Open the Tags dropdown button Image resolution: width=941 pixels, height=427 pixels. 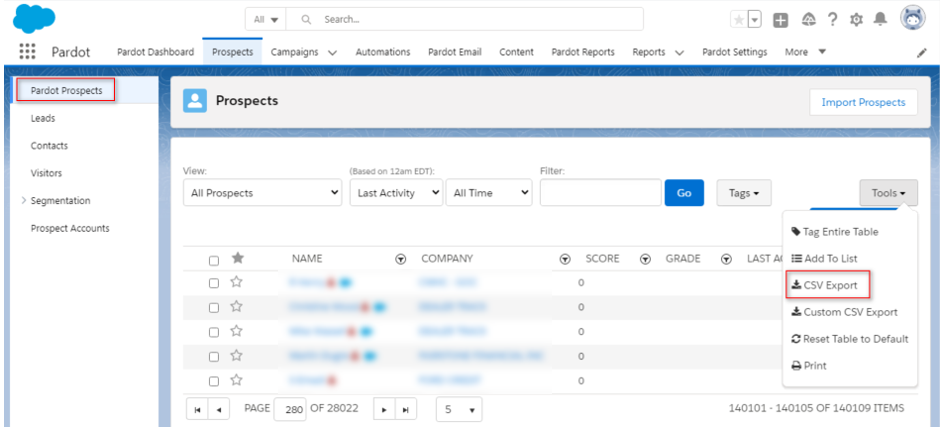click(744, 193)
